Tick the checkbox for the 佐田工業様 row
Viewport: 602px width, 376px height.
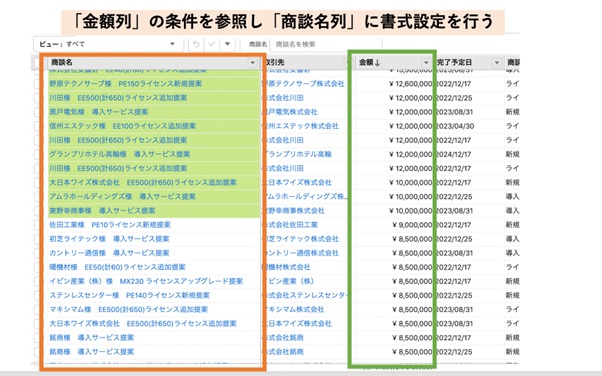[x=37, y=225]
